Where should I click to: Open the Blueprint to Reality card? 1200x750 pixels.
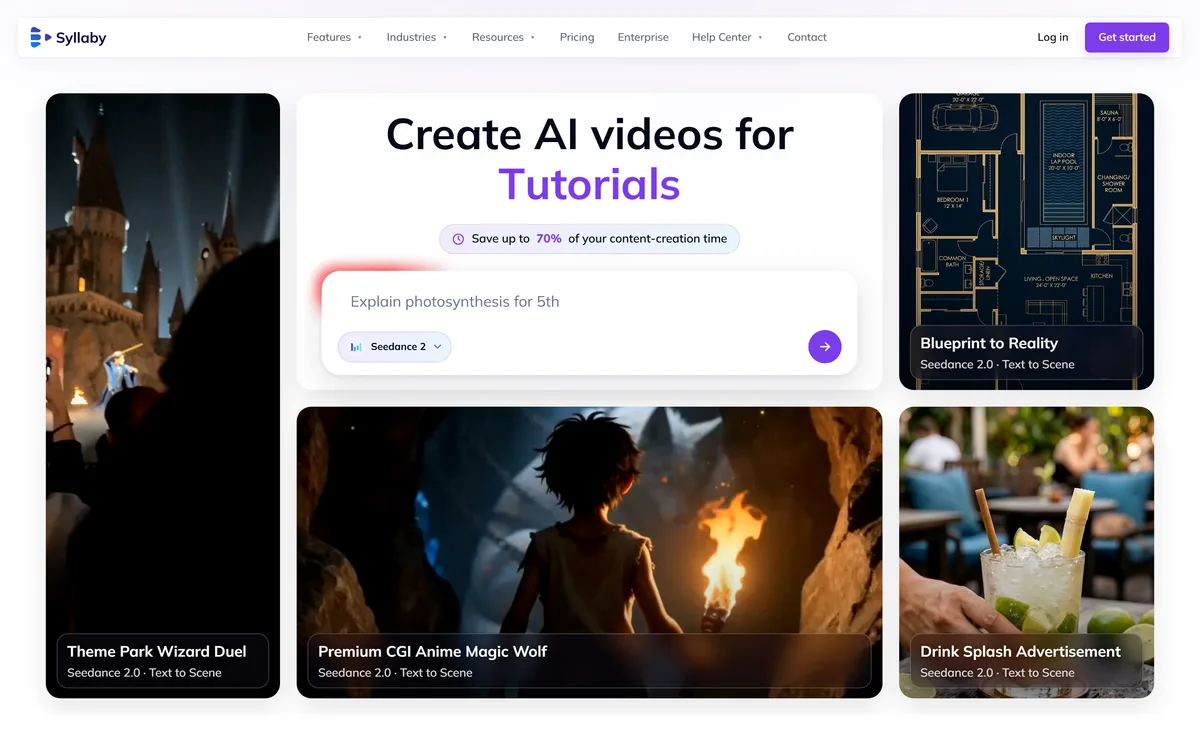(x=1026, y=241)
